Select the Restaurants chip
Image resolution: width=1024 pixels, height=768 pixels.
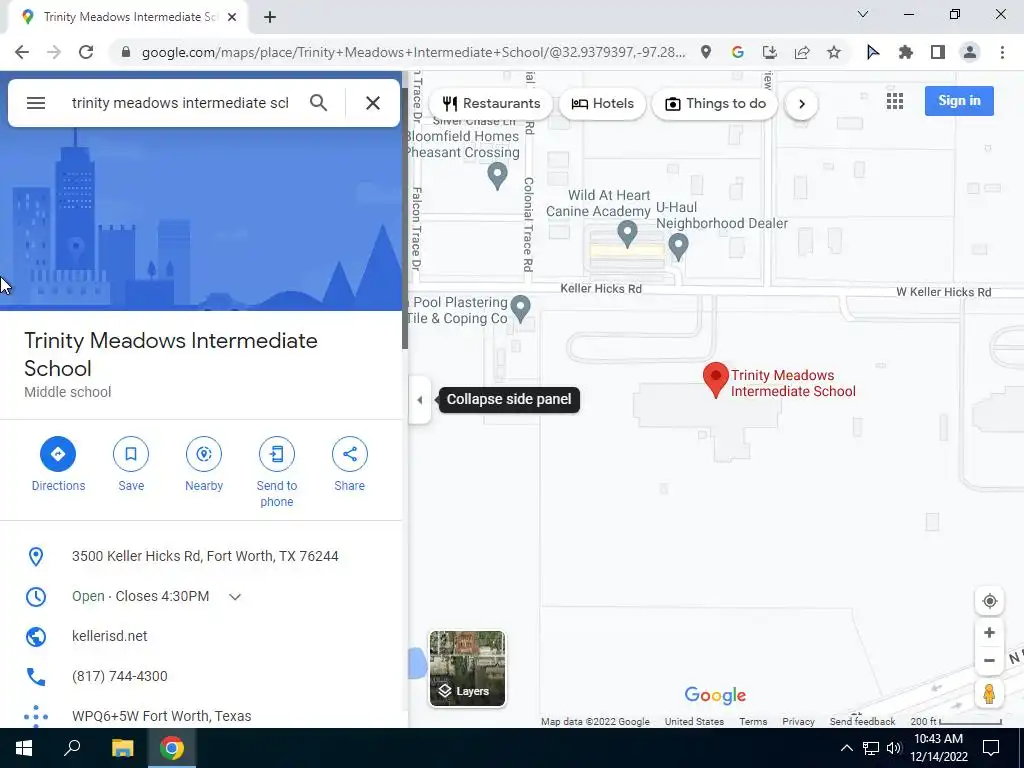click(x=491, y=104)
